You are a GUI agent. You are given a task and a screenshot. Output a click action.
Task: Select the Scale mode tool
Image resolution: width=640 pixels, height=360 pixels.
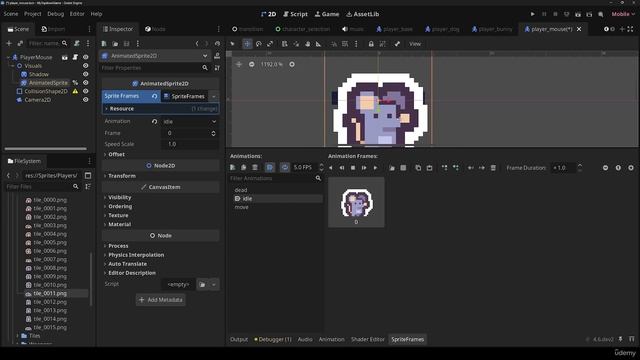point(270,44)
